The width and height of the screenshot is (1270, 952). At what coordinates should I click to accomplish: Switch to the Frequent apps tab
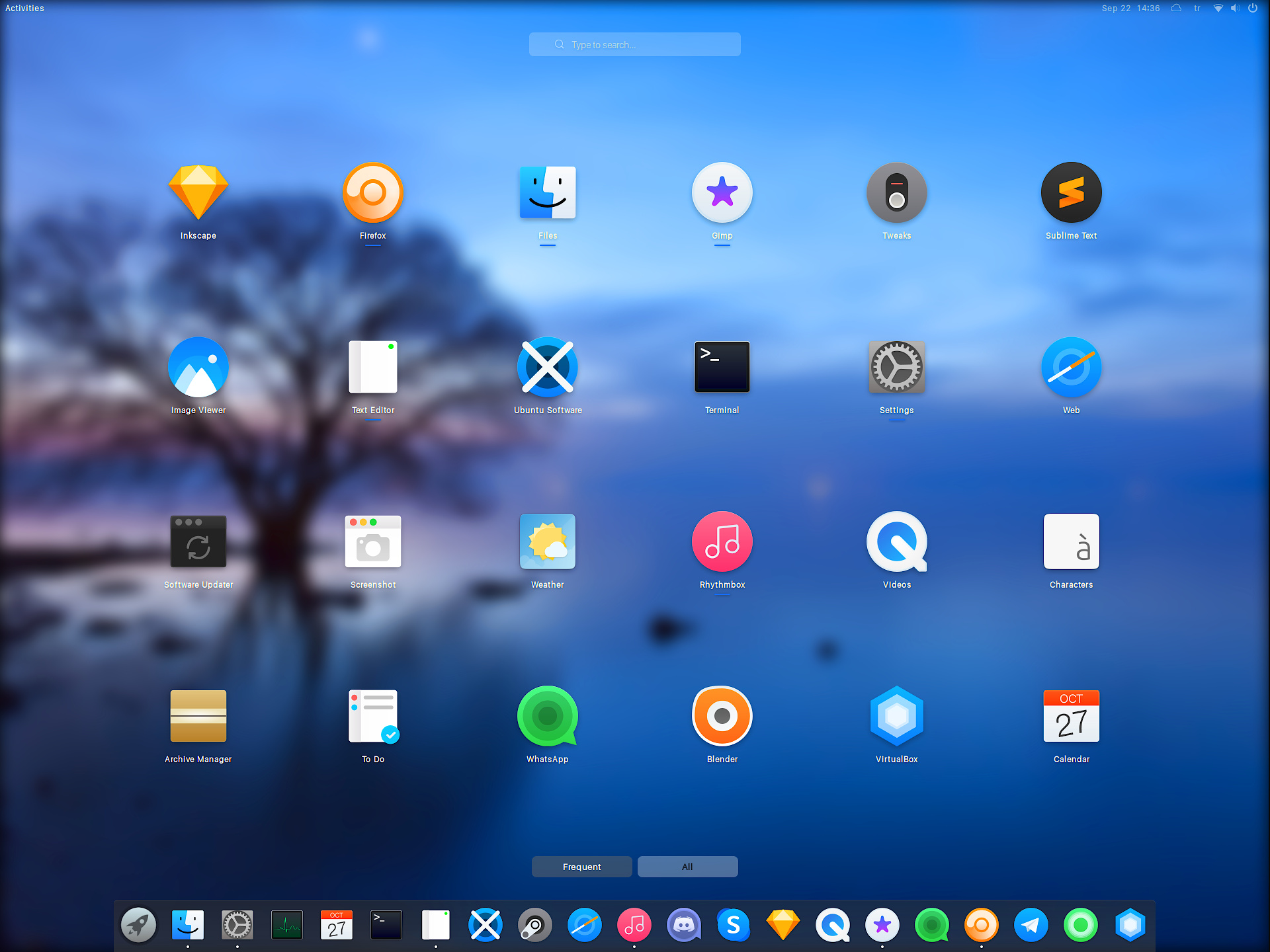point(582,867)
